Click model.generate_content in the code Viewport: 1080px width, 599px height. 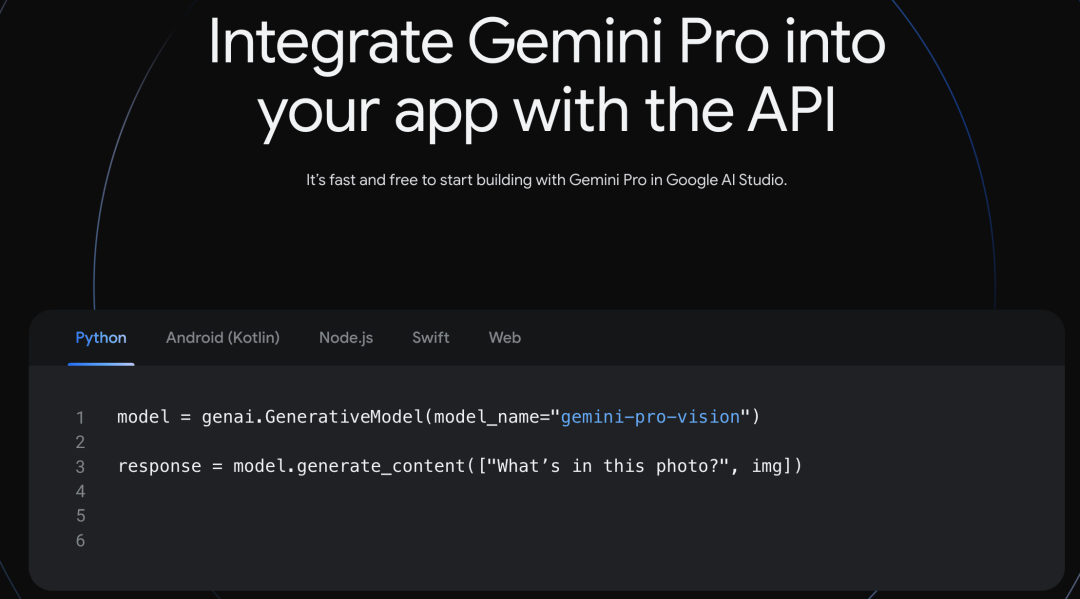coord(346,466)
